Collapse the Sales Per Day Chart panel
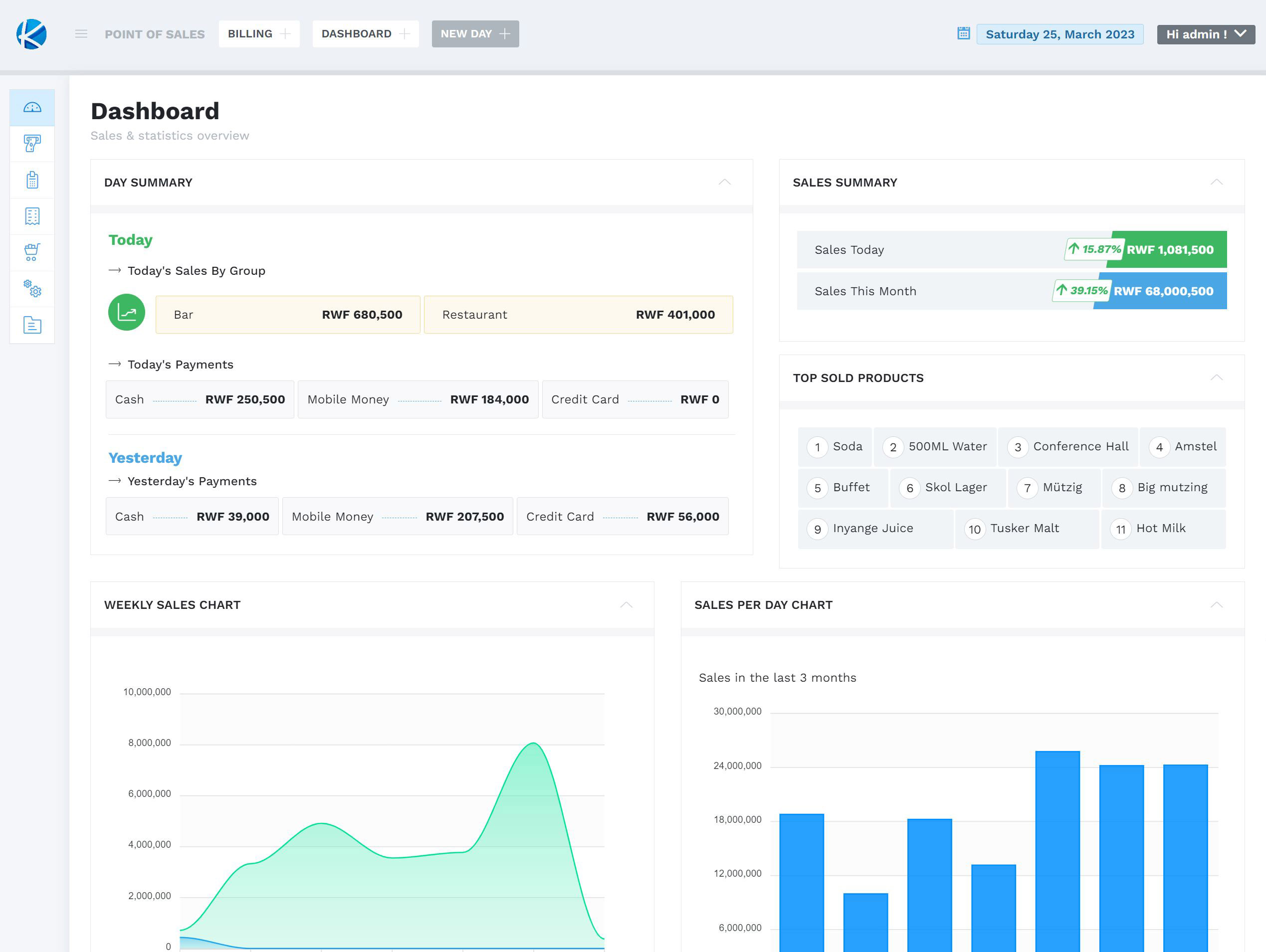This screenshot has width=1266, height=952. (1217, 604)
